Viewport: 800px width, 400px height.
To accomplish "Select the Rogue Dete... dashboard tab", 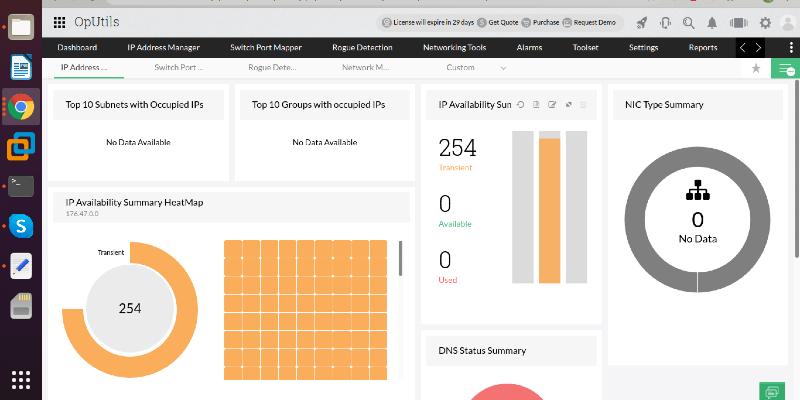I will click(272, 67).
